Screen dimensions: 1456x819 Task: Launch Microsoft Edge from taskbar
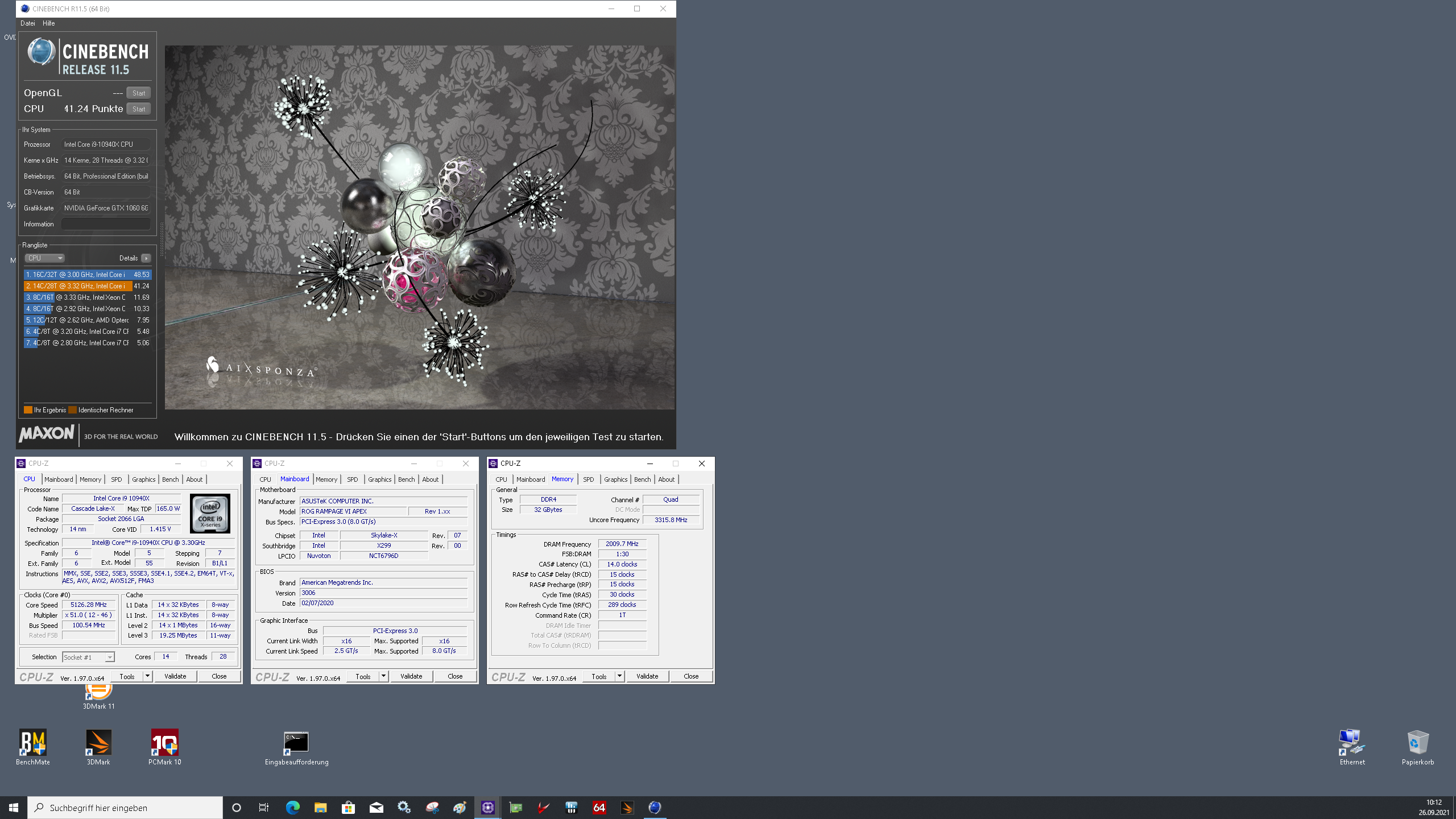pyautogui.click(x=292, y=808)
